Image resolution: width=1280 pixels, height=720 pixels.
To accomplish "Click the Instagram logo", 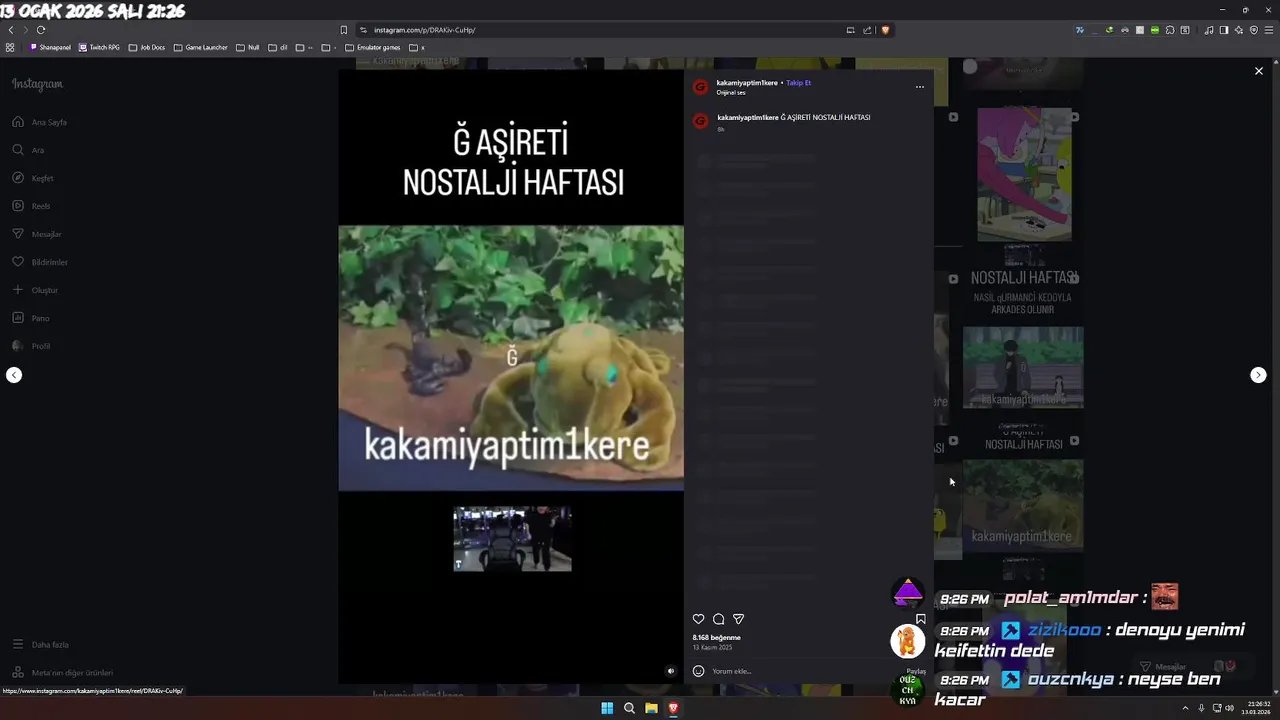I will [37, 84].
